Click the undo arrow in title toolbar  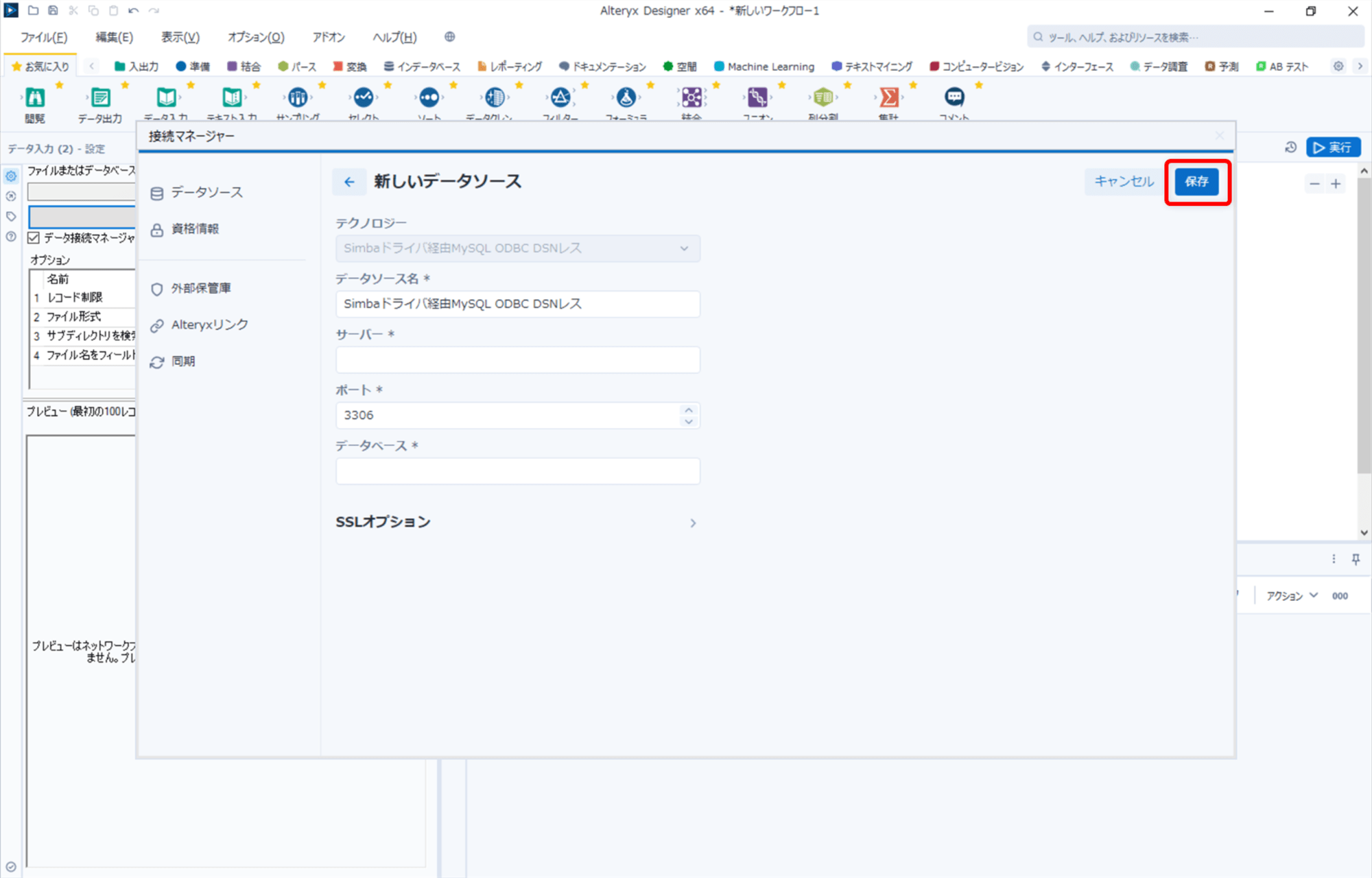[x=134, y=10]
